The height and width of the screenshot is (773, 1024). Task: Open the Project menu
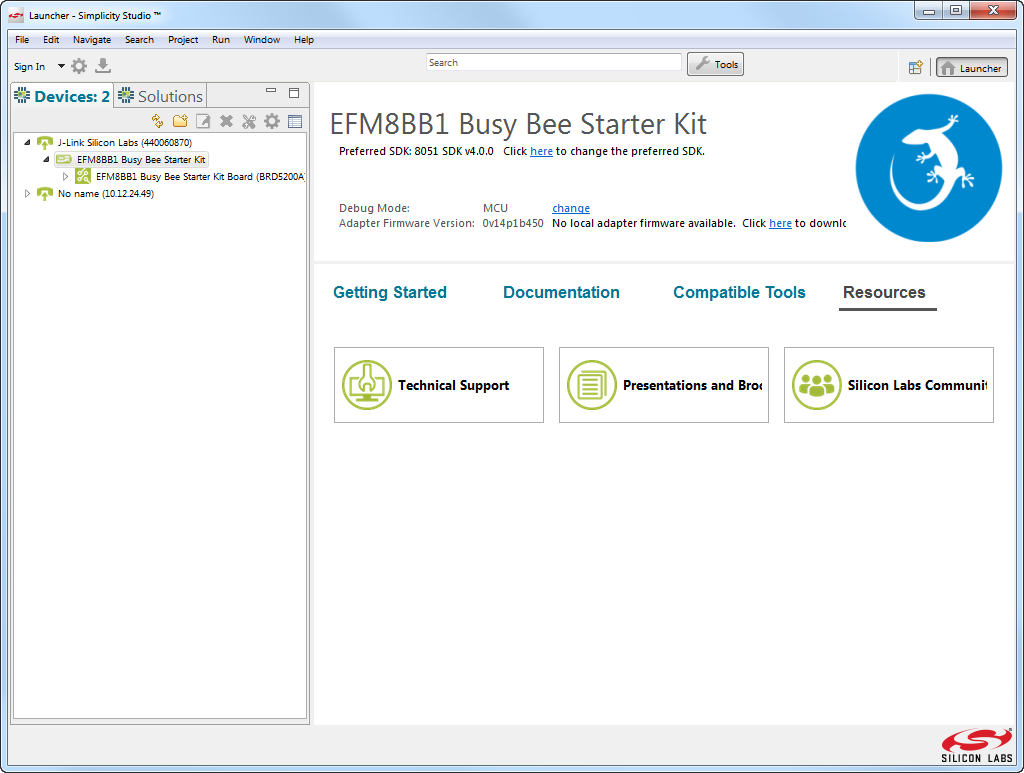[x=183, y=40]
